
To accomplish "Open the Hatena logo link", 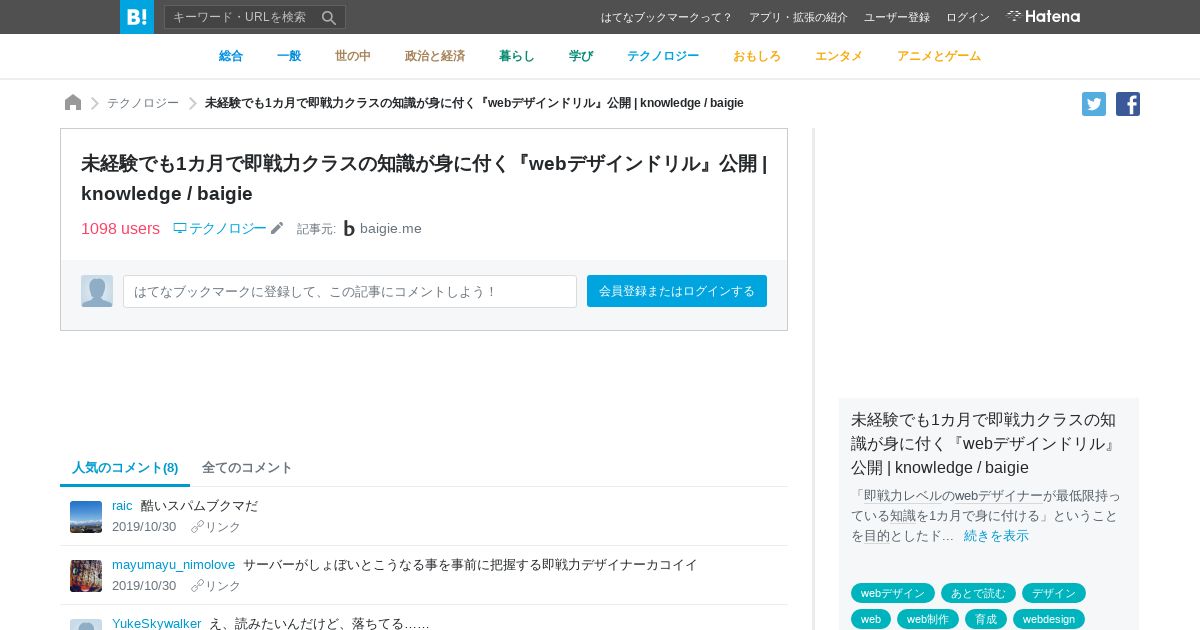I will click(1043, 16).
